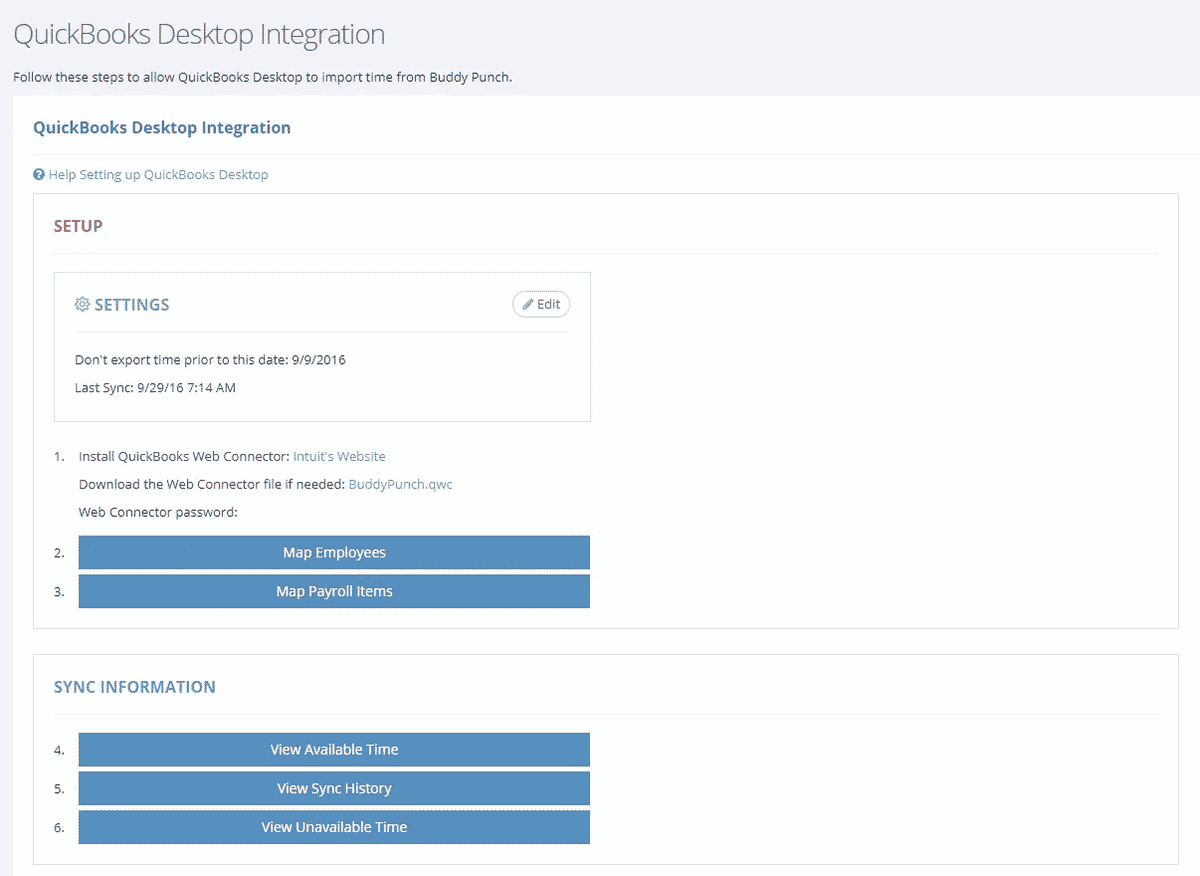Select the 'Don't export time prior' date text
Screen dimensions: 1200x876
point(210,360)
